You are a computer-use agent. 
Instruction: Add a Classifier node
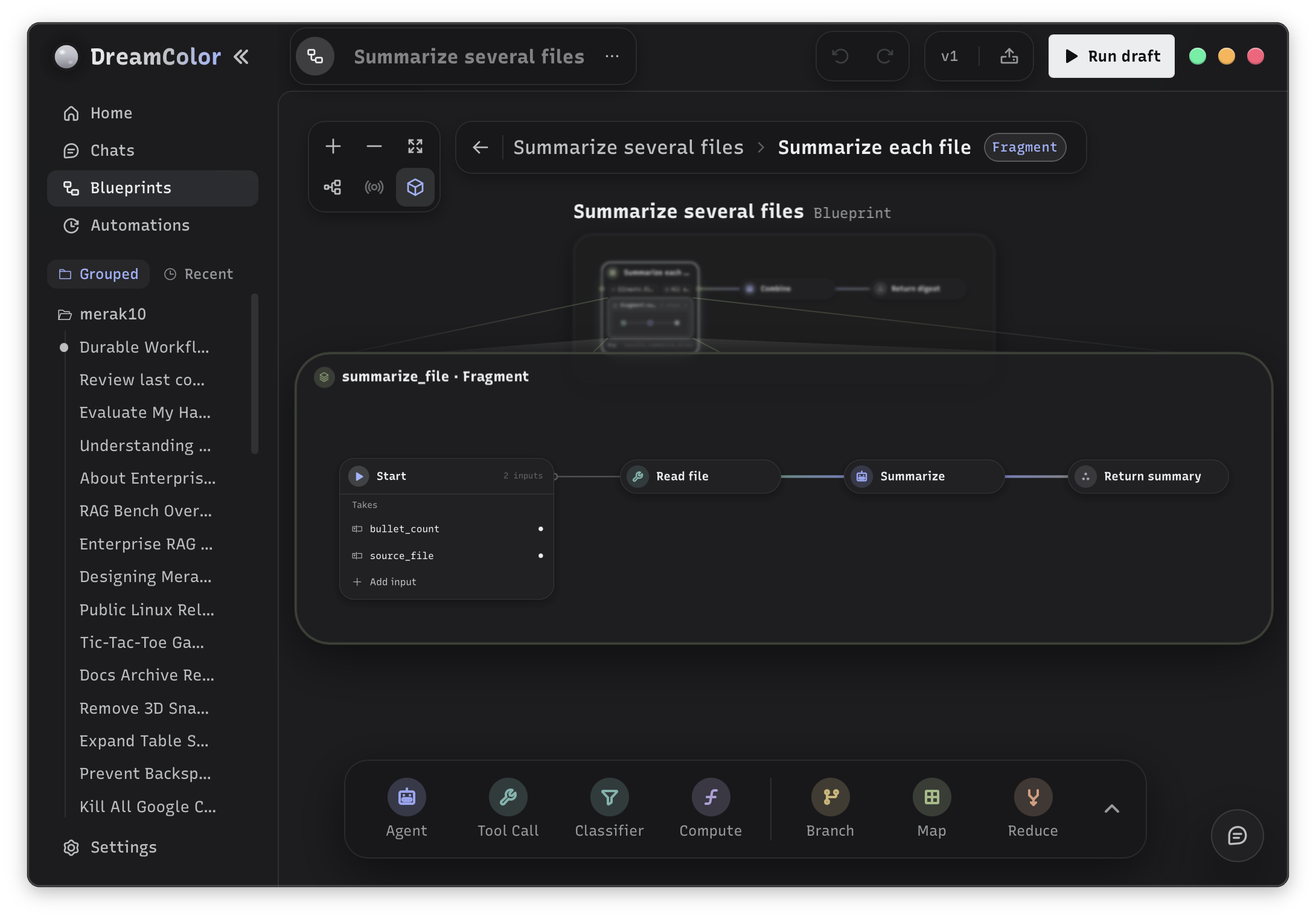click(610, 808)
